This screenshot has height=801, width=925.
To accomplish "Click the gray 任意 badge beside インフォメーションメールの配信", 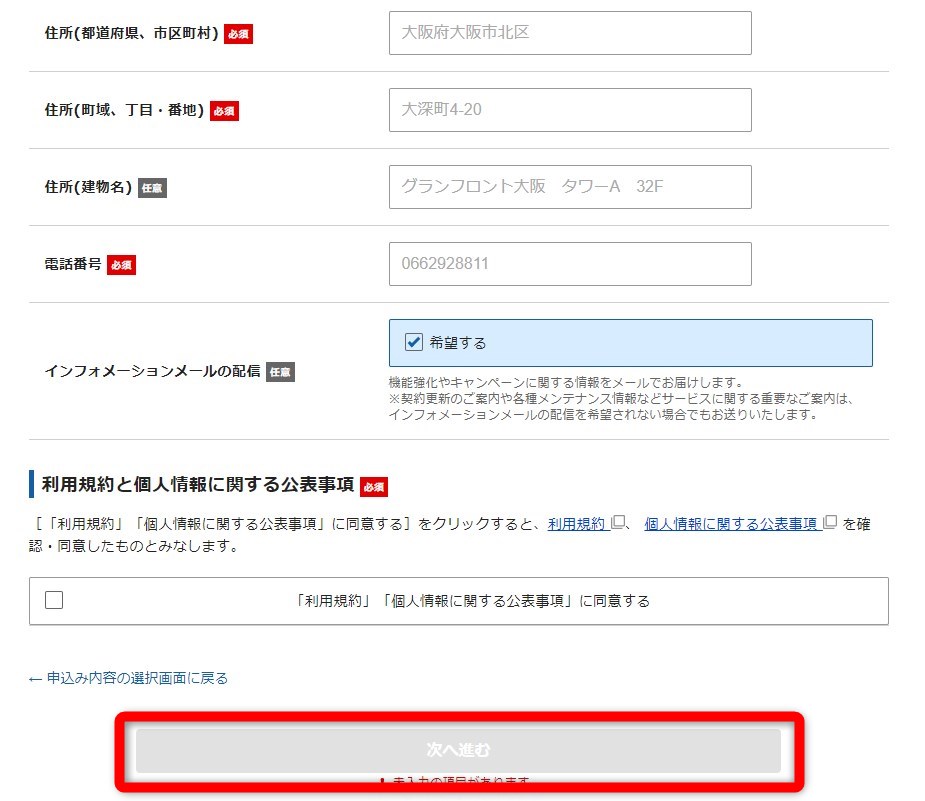I will [280, 371].
